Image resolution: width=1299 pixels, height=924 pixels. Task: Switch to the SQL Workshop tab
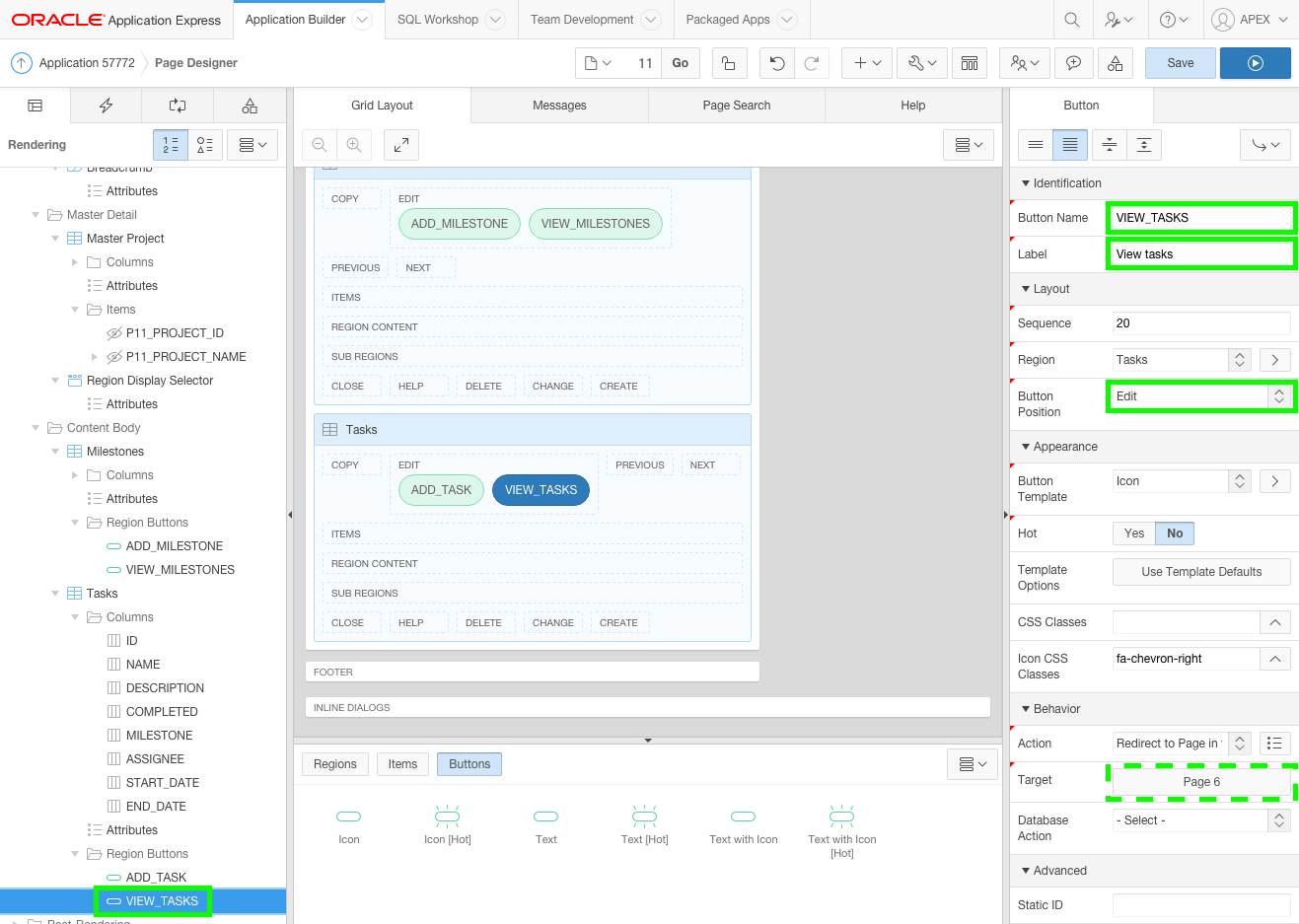click(x=437, y=19)
